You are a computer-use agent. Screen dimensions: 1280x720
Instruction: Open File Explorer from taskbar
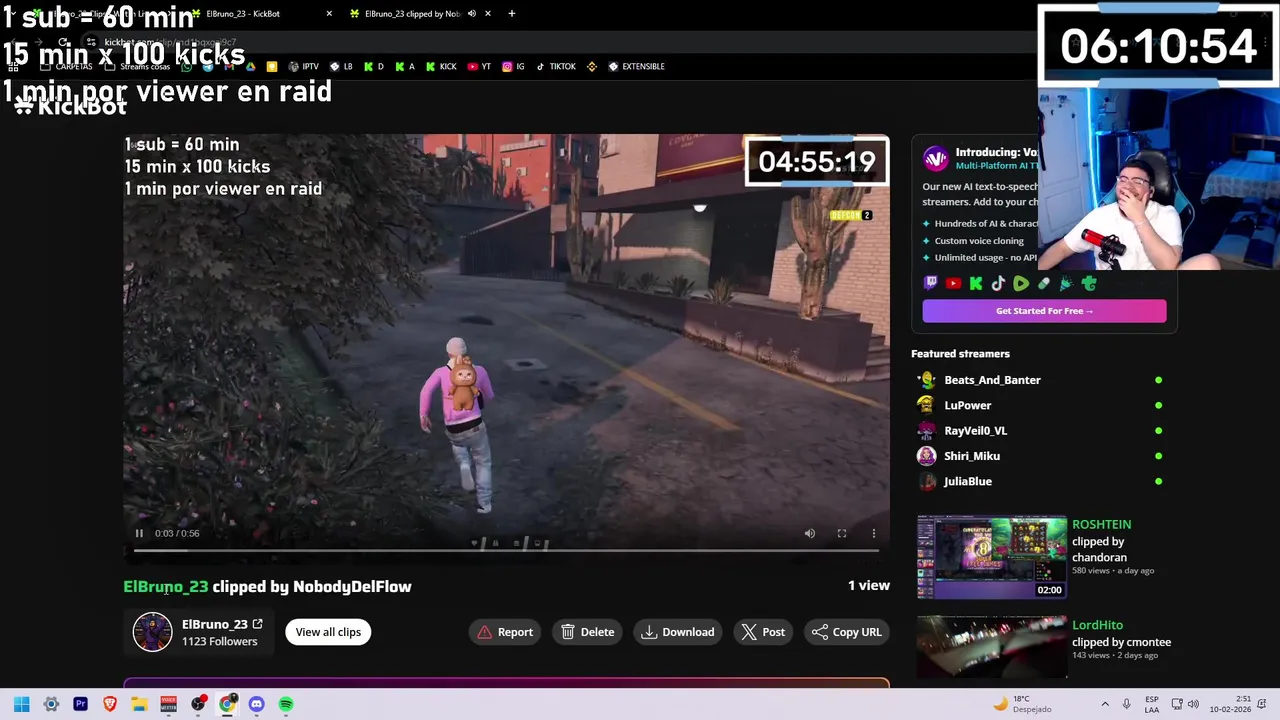(x=139, y=704)
